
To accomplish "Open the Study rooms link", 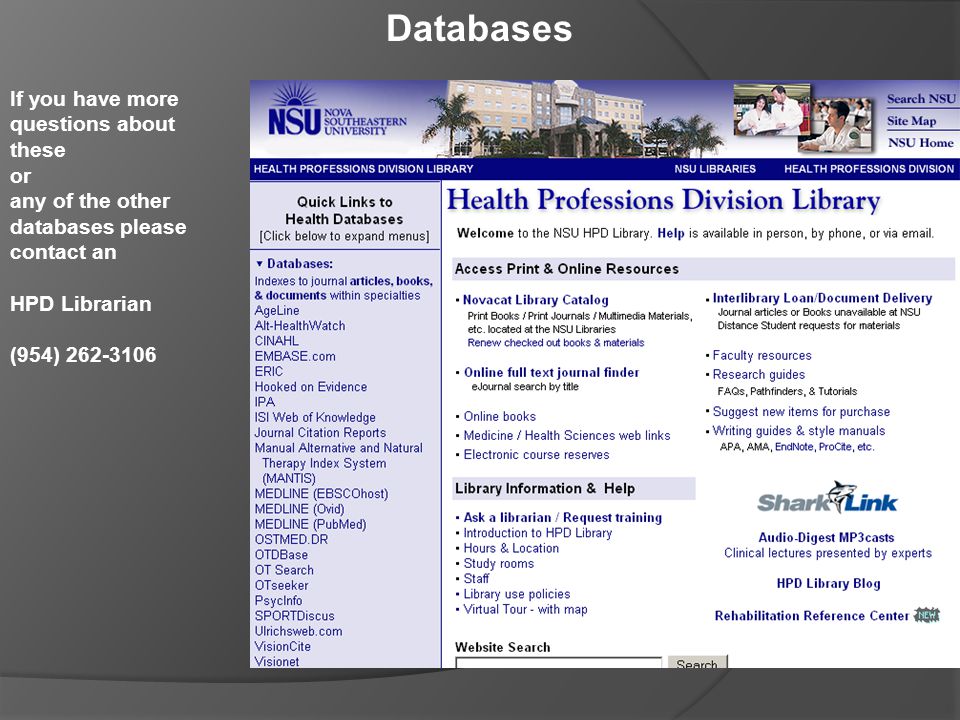I will pos(498,563).
